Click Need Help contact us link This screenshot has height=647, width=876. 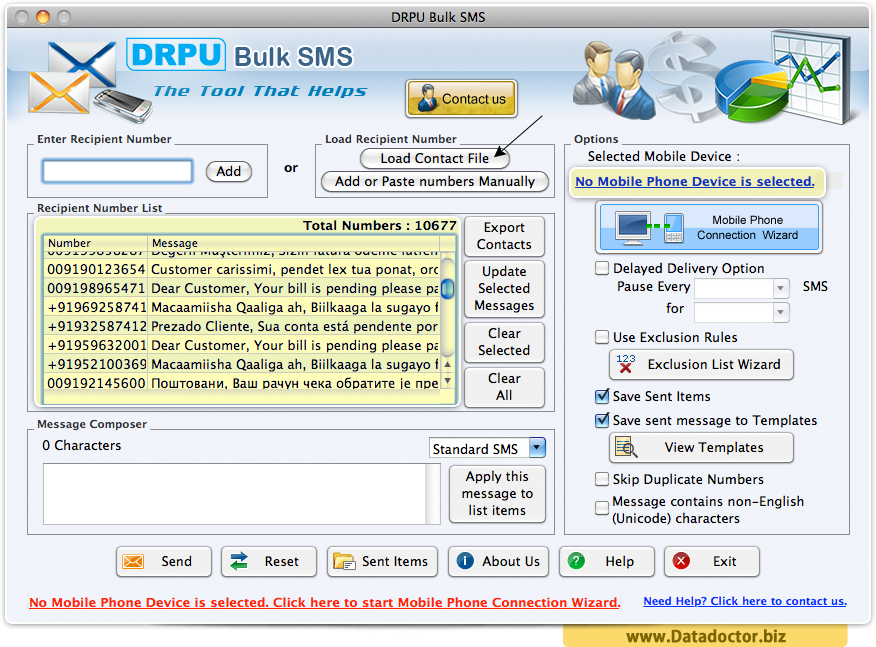745,601
